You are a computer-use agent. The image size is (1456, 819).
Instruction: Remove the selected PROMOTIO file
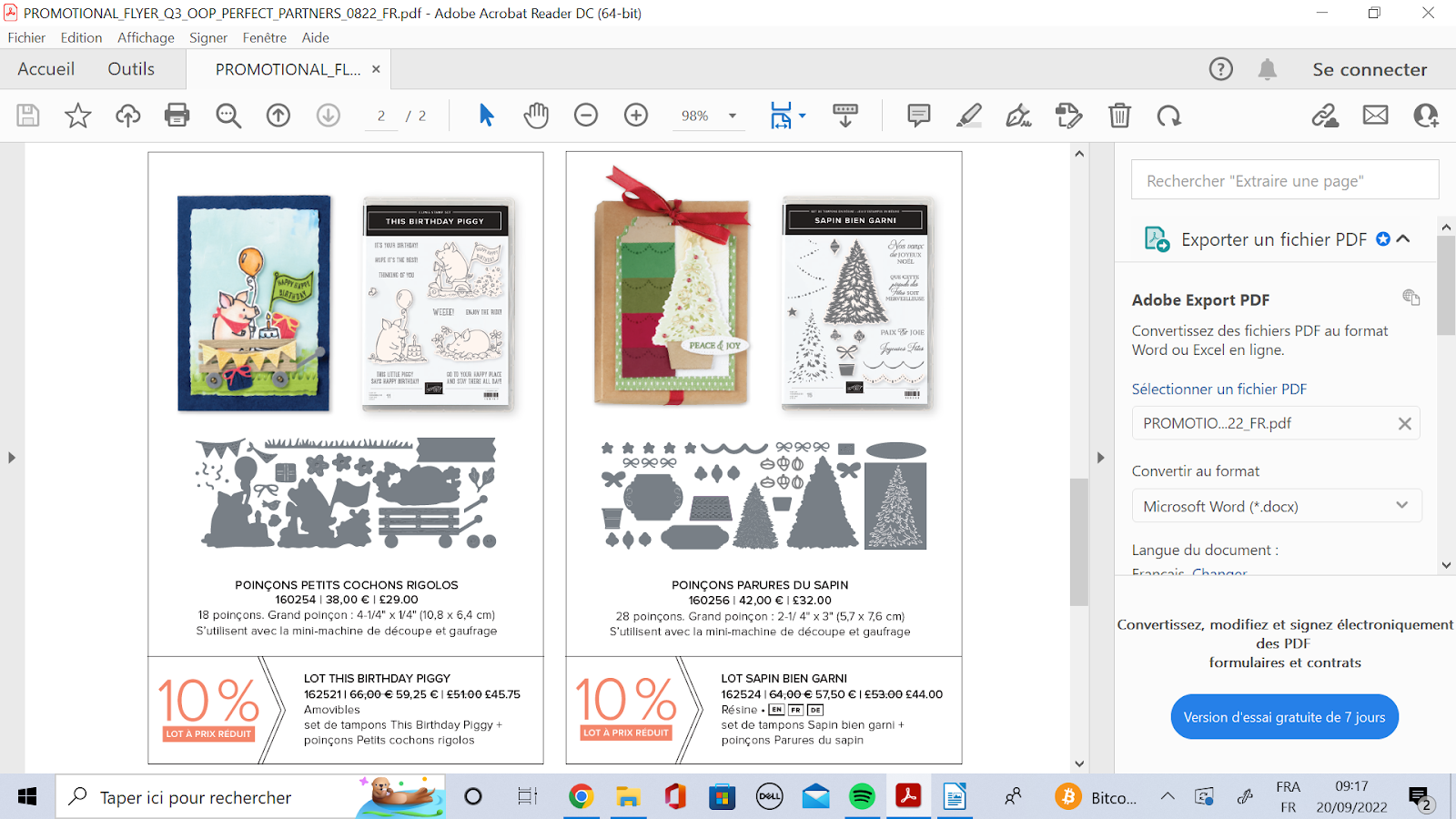click(x=1405, y=423)
